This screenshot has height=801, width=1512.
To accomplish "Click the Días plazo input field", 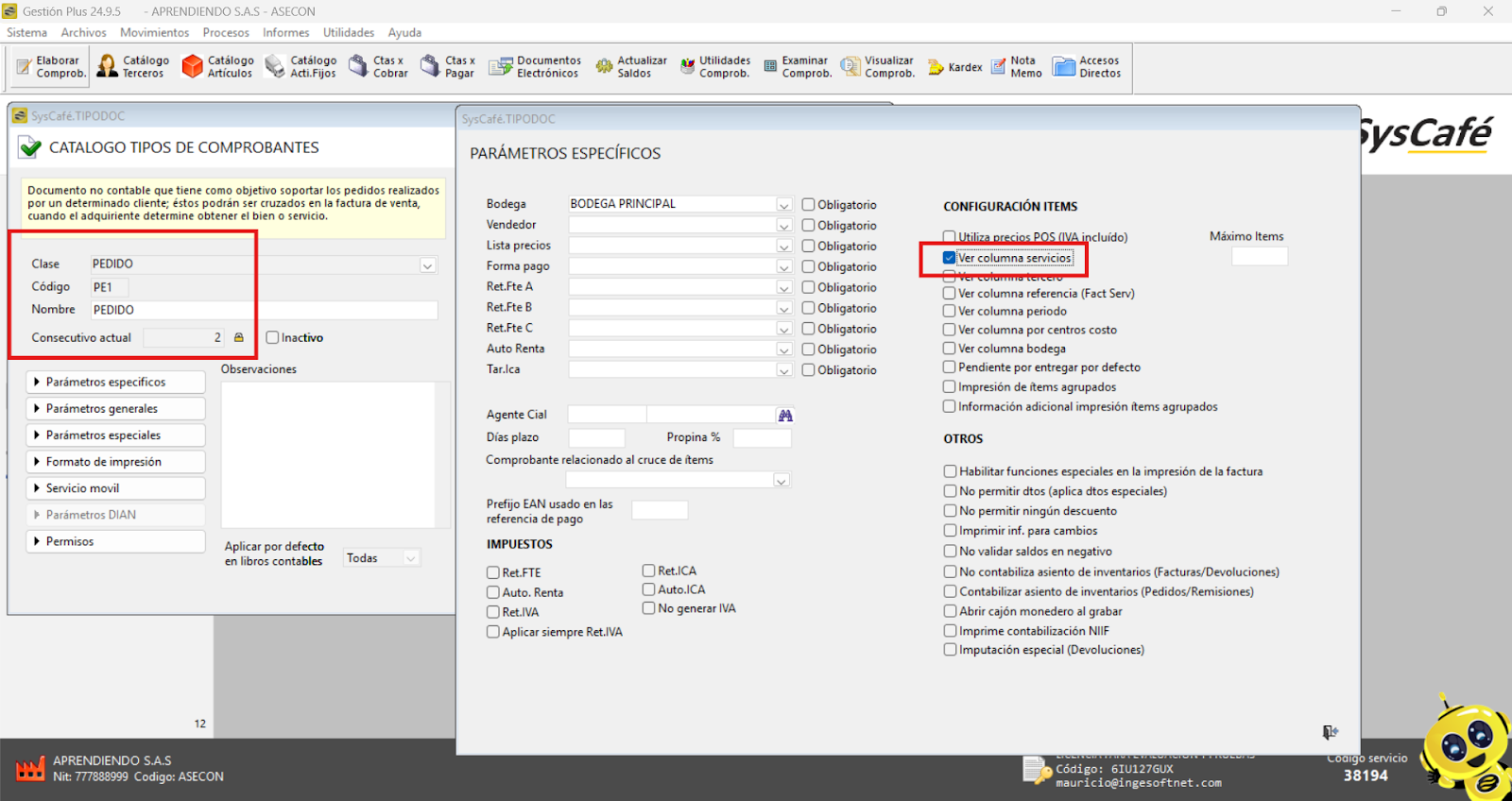I will (596, 438).
